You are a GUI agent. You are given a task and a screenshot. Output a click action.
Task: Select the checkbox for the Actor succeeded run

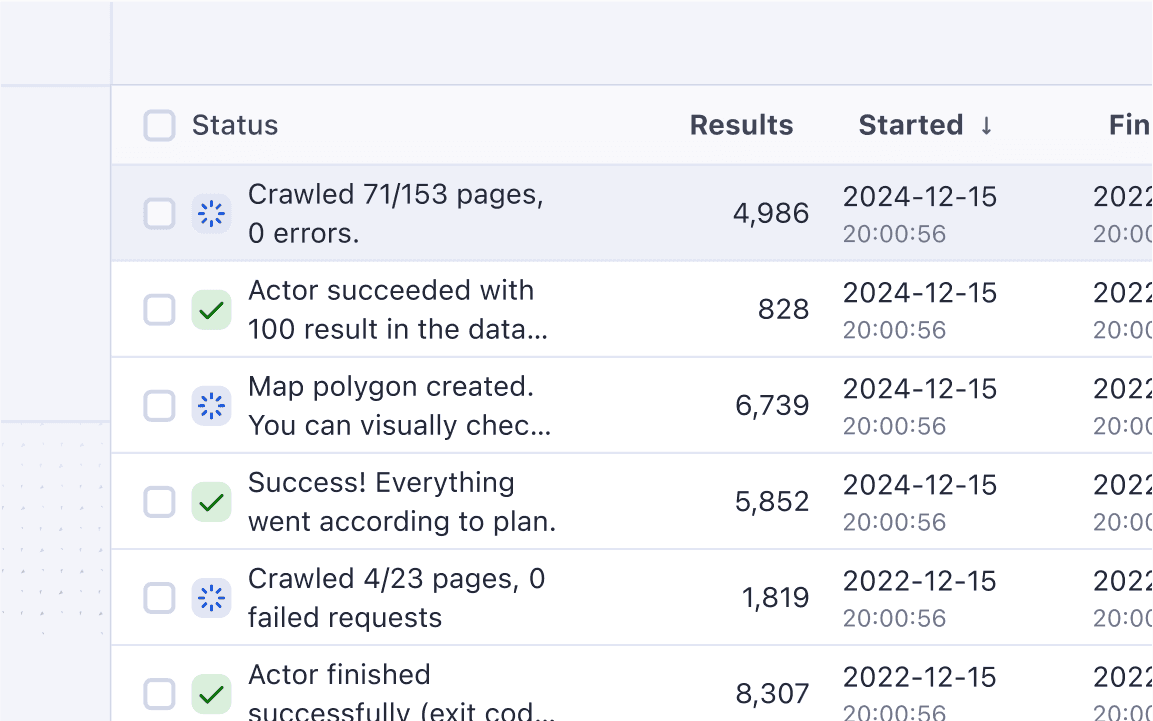(x=159, y=310)
